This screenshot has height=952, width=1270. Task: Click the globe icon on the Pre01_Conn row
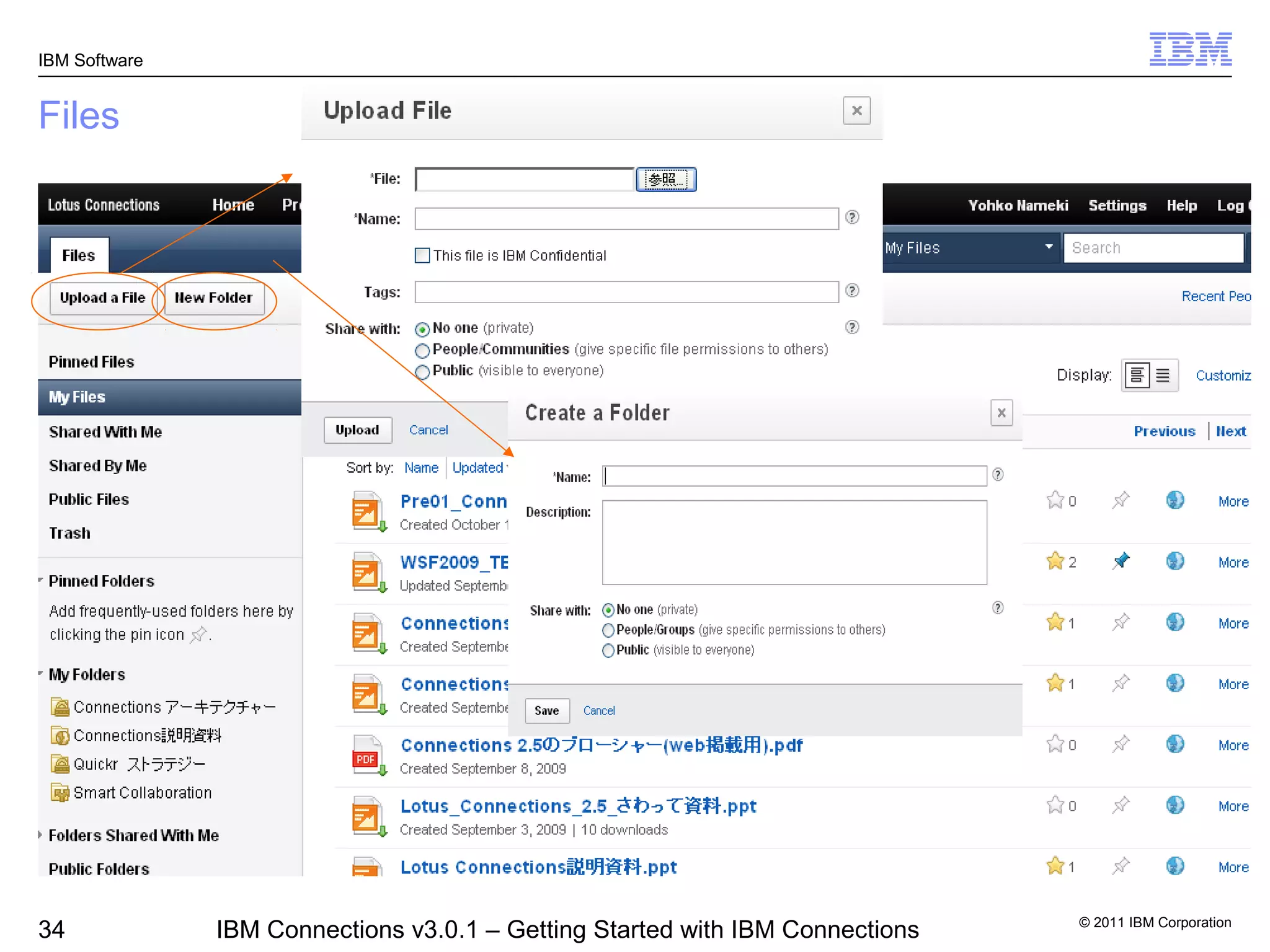pos(1175,500)
